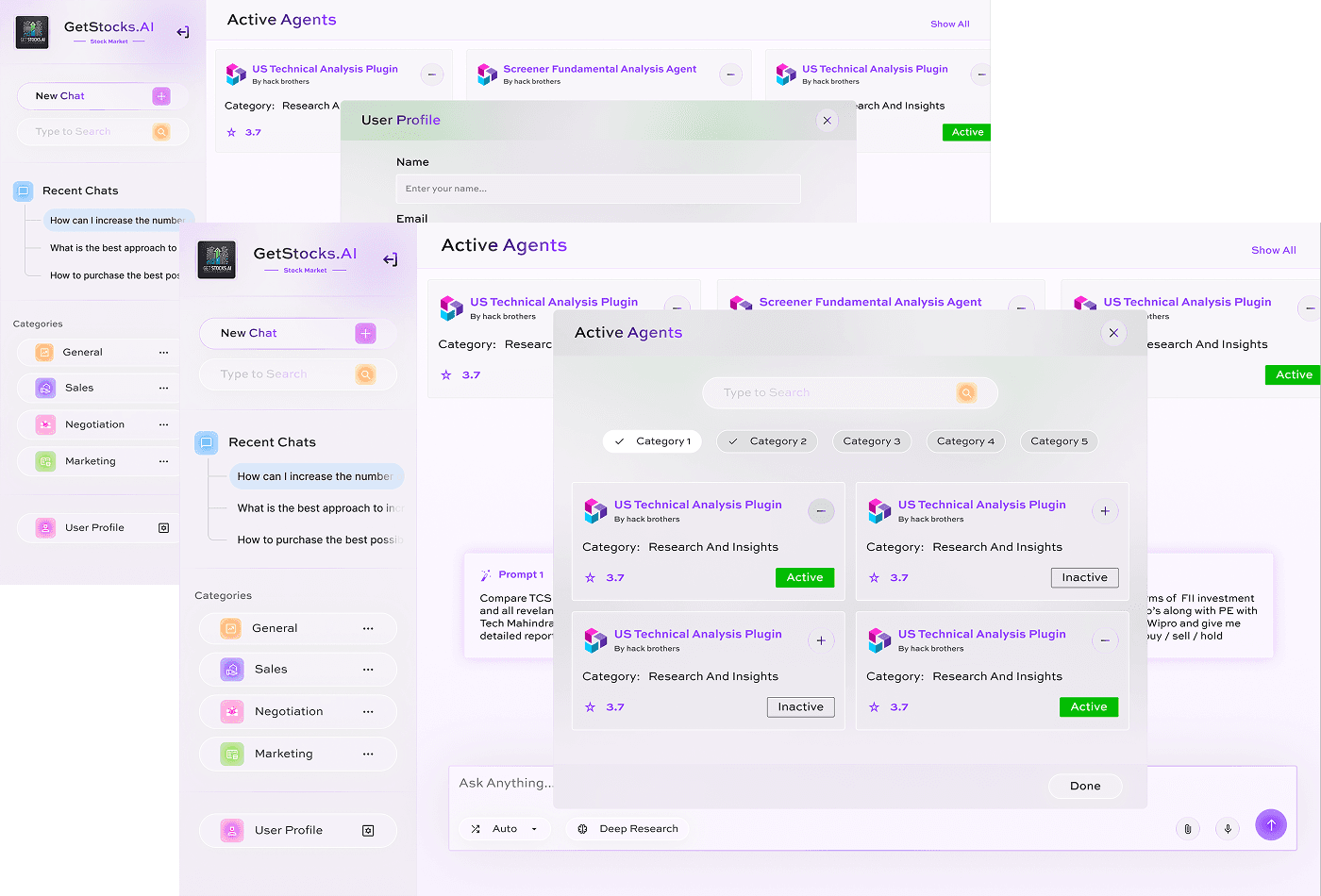1321x896 pixels.
Task: Click Show All in the back window
Action: 950,24
